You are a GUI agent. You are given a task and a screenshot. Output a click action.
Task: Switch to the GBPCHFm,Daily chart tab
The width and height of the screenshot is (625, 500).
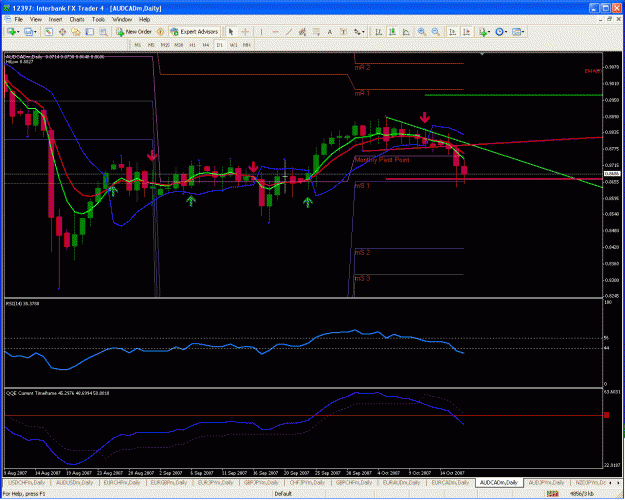coord(355,483)
